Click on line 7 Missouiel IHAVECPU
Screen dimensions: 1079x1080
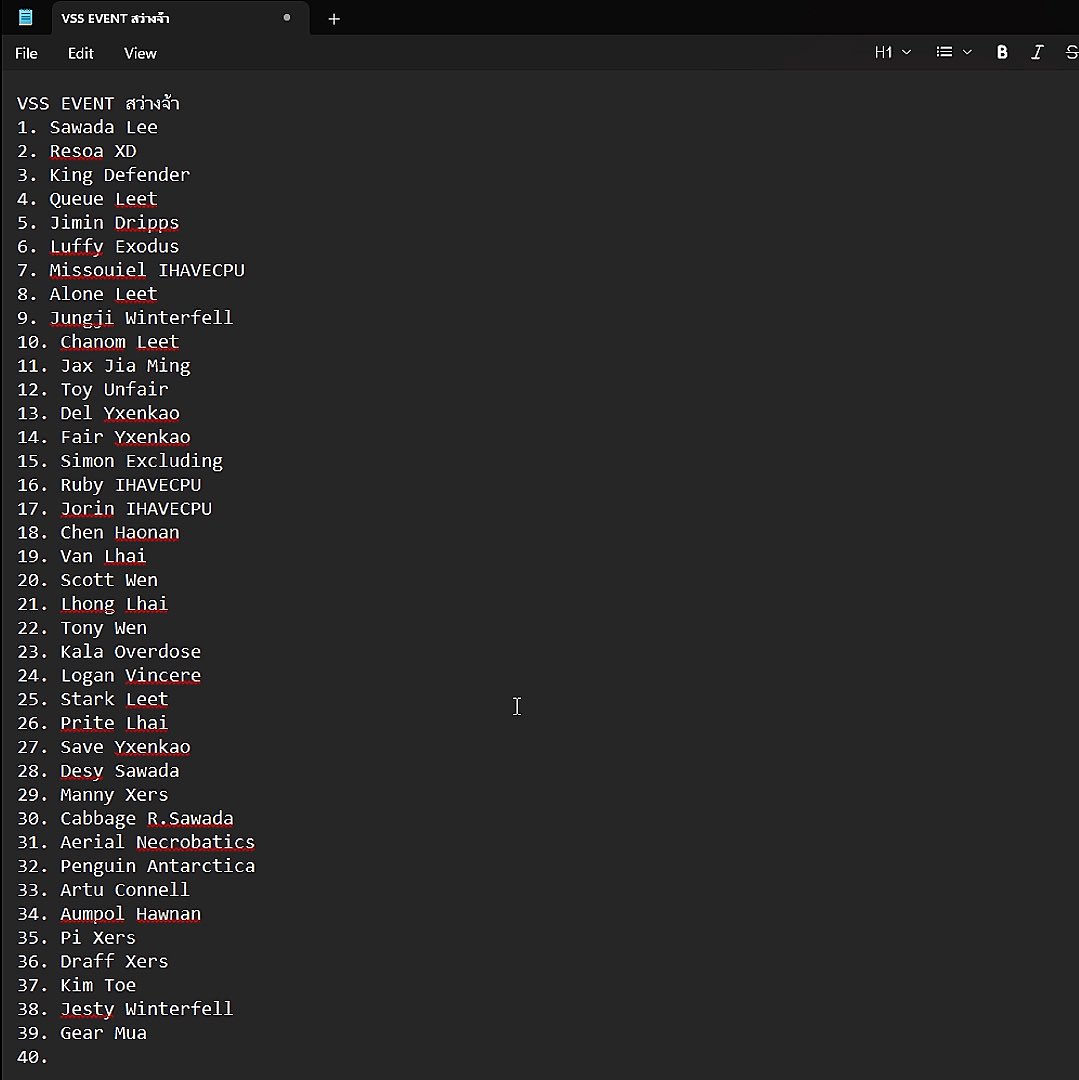click(131, 270)
